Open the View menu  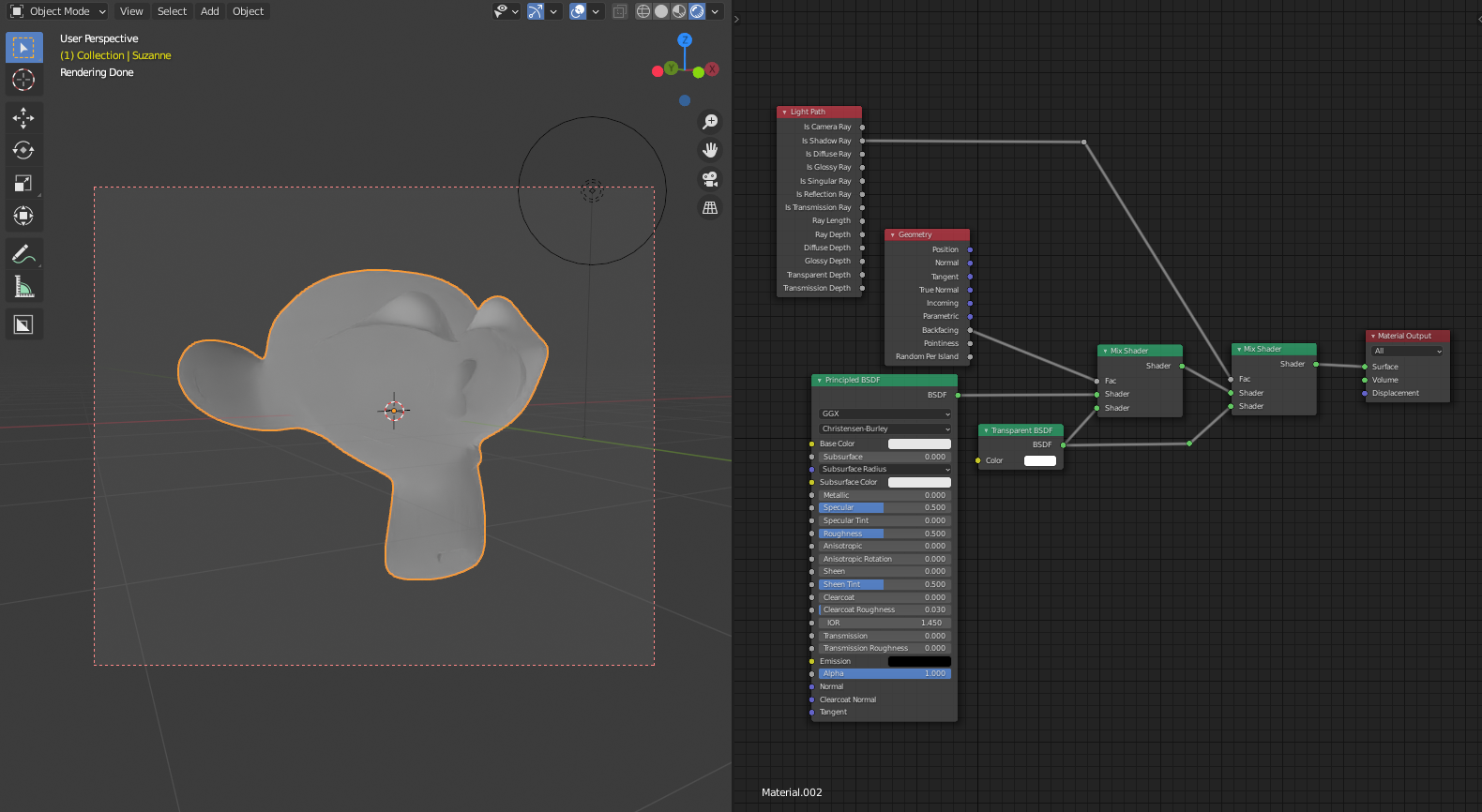pos(131,11)
